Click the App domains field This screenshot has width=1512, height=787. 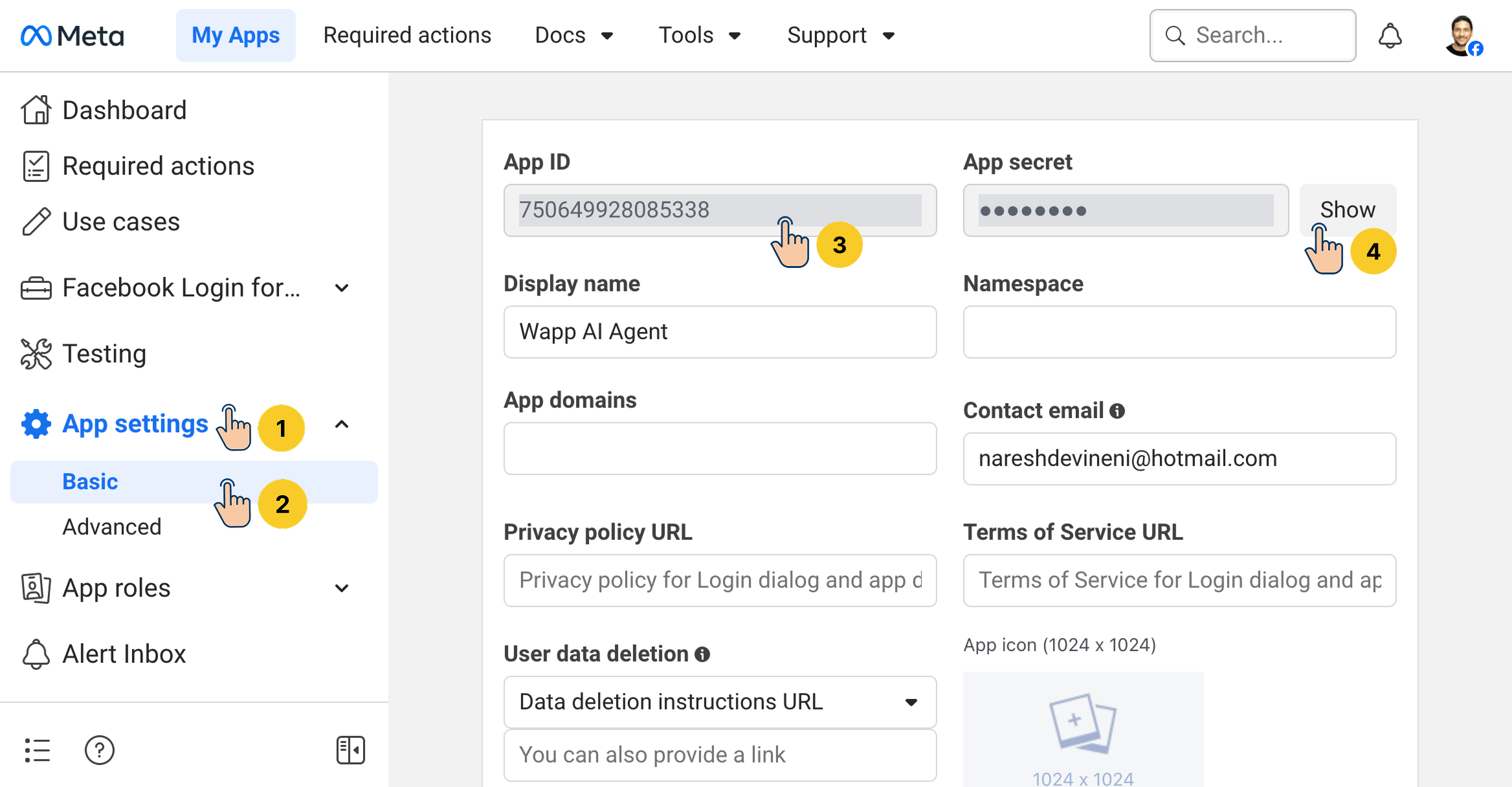(720, 449)
